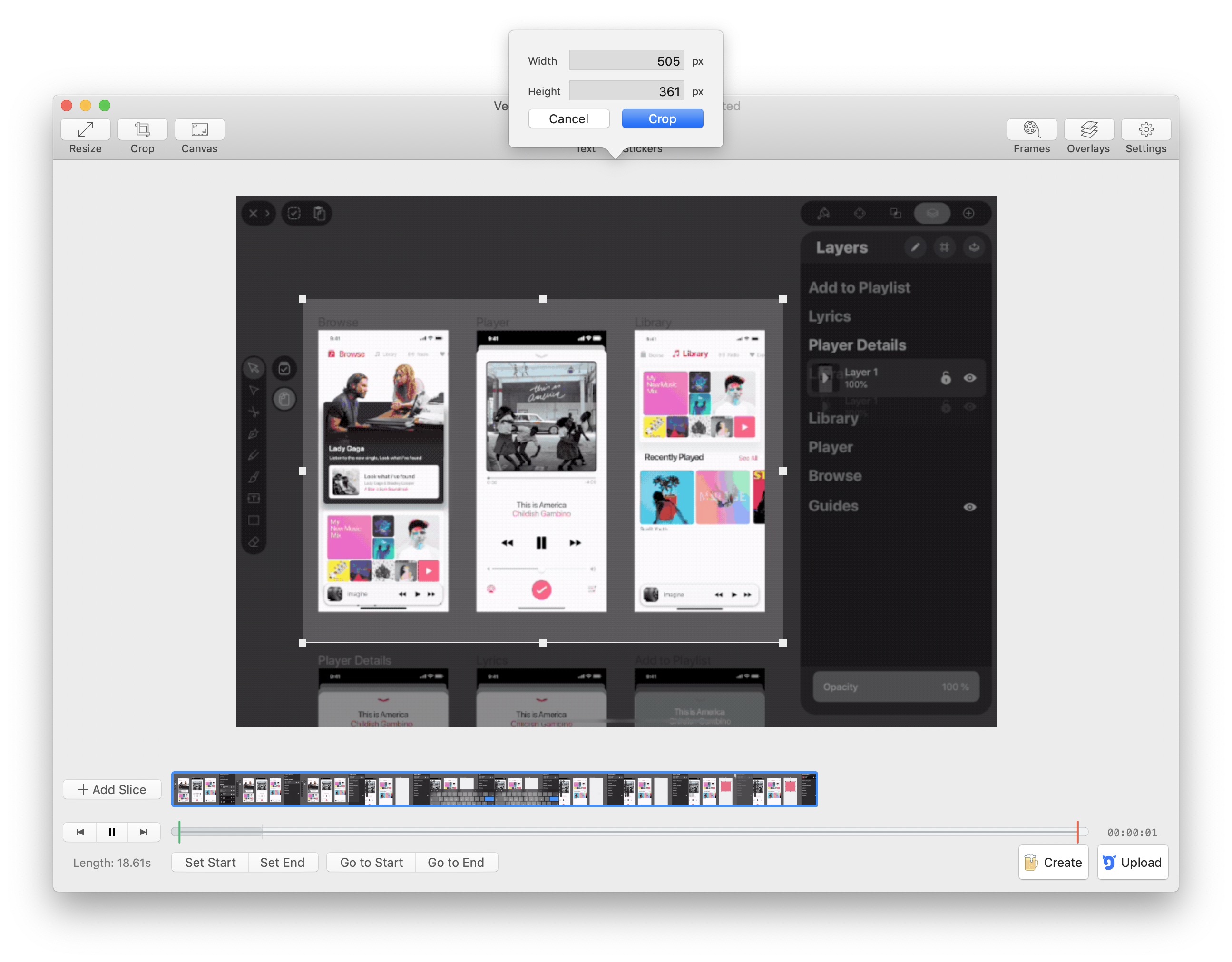Grab the top-center crop handle
Screen dimensions: 1232x962
(x=543, y=300)
